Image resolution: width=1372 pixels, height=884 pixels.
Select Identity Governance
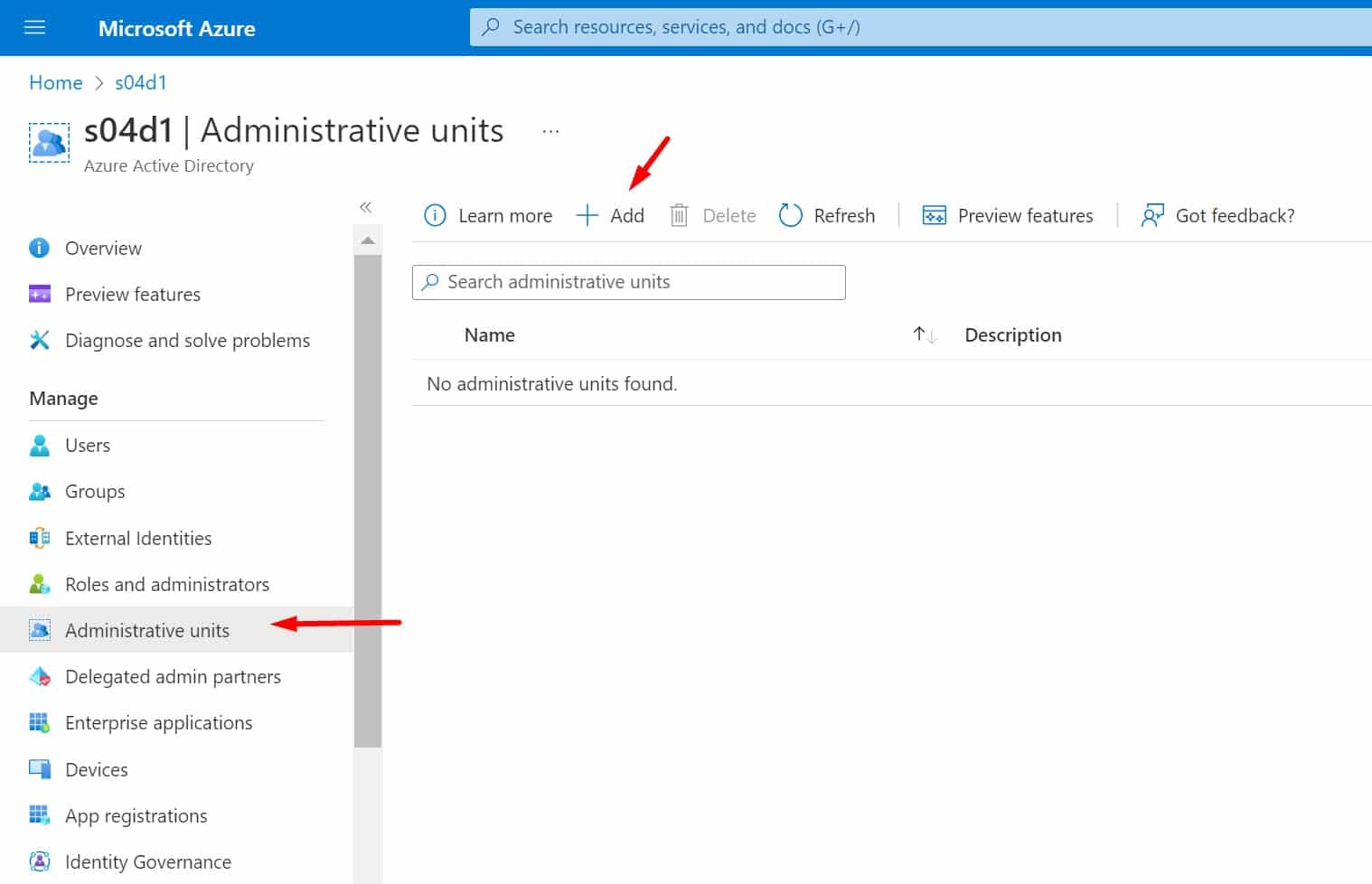tap(147, 861)
